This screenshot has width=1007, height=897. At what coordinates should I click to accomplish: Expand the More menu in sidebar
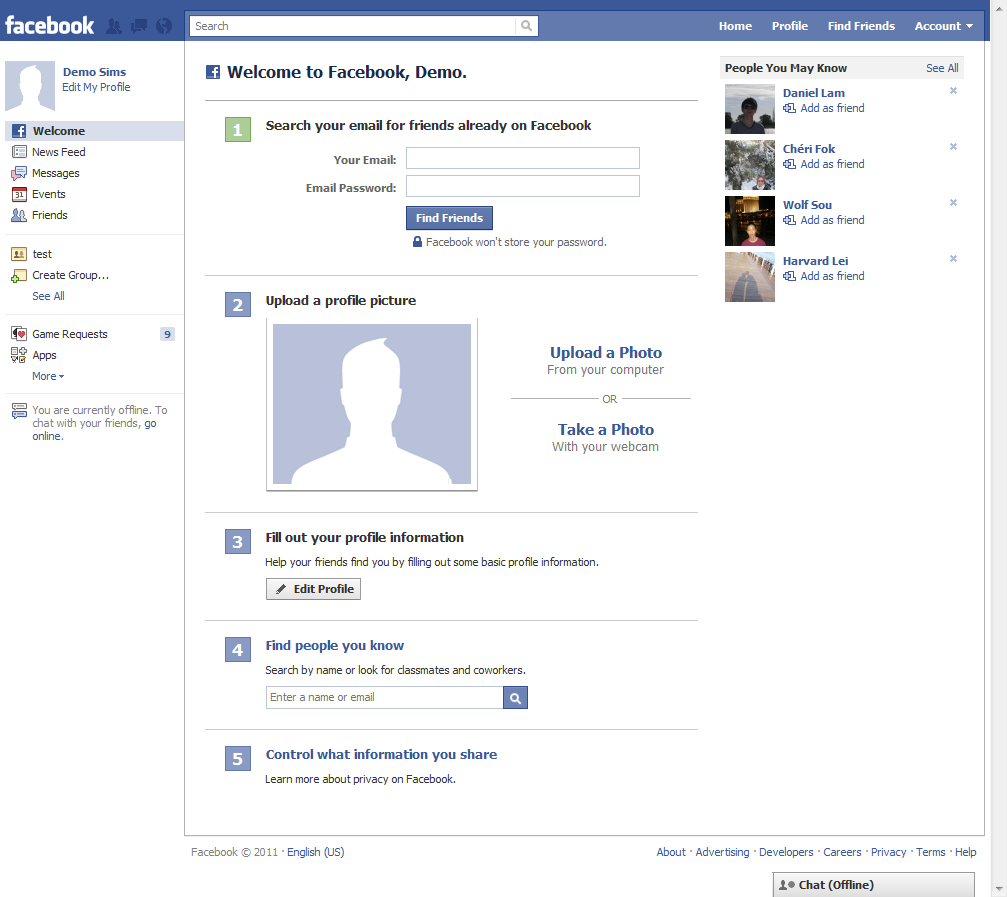(48, 376)
